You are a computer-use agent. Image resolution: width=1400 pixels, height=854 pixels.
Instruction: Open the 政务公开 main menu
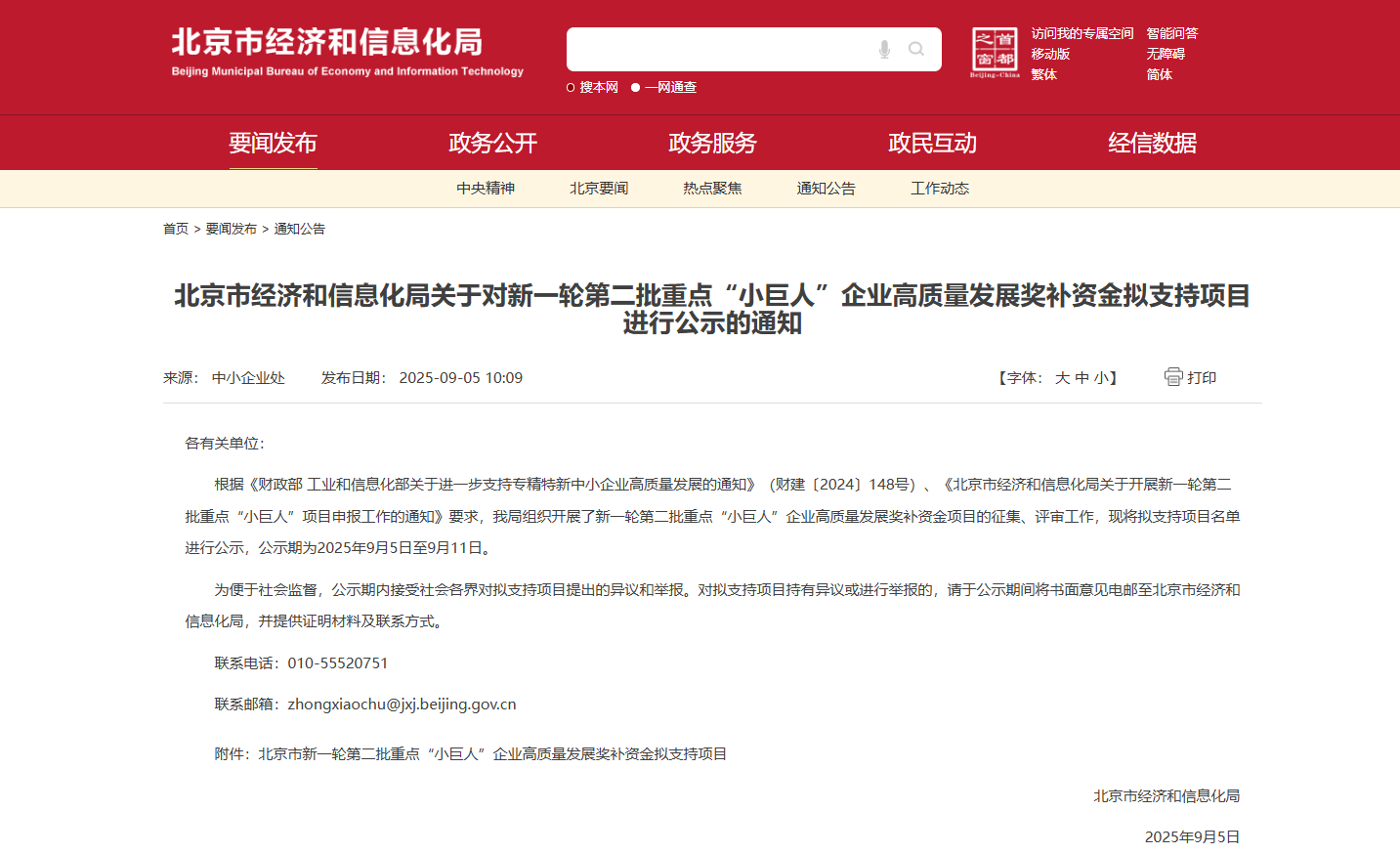coord(492,143)
